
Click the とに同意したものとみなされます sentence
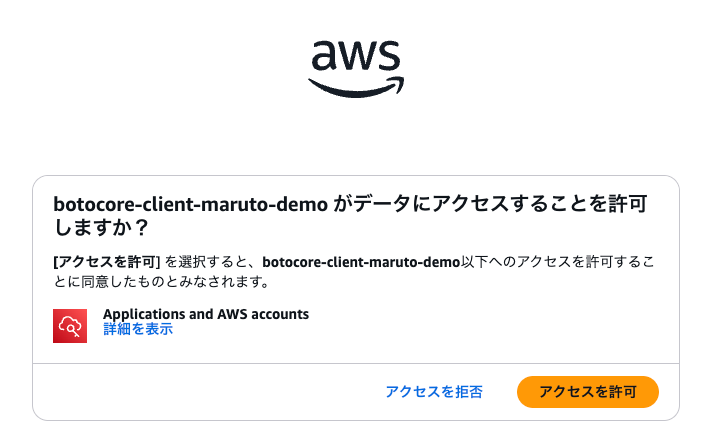pos(161,282)
